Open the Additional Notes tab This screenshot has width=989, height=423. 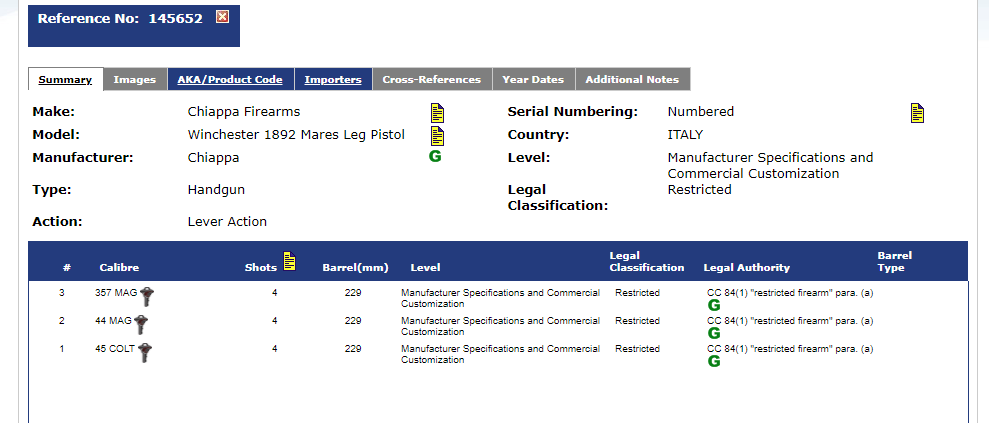pyautogui.click(x=632, y=80)
